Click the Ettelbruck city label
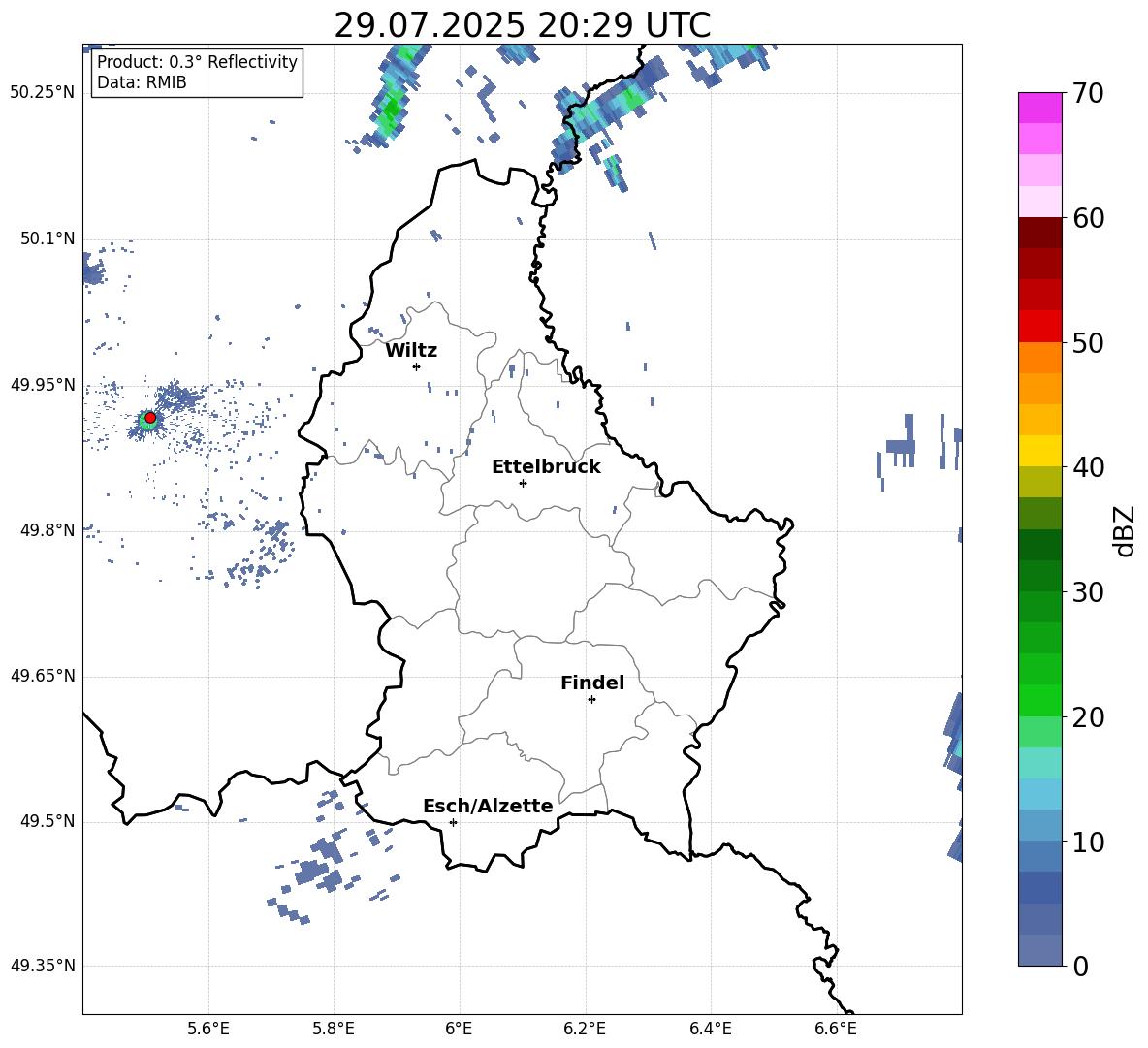This screenshot has height=1048, width=1148. coord(546,467)
